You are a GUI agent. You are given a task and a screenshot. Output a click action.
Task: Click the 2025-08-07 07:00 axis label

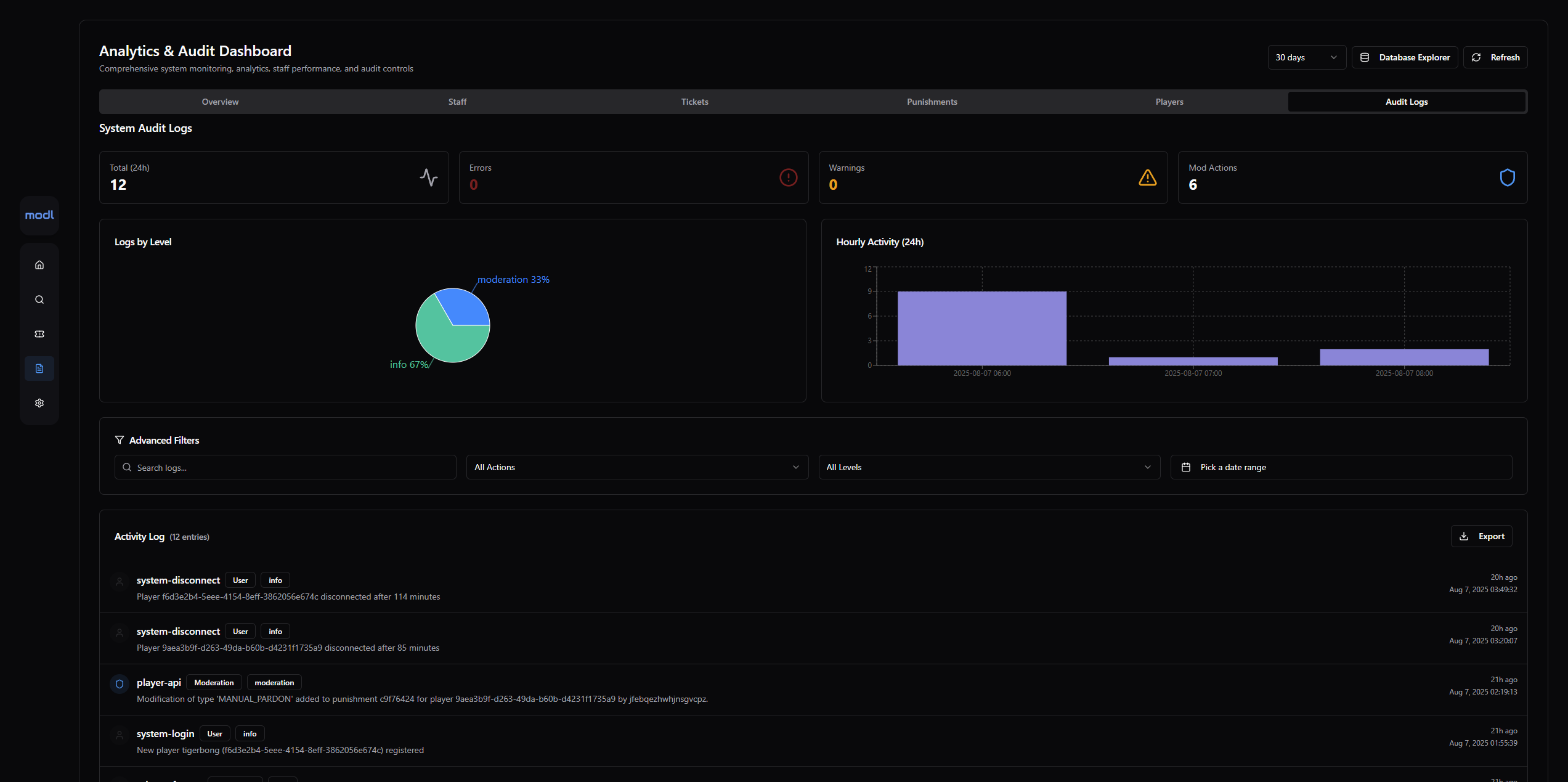point(1193,373)
